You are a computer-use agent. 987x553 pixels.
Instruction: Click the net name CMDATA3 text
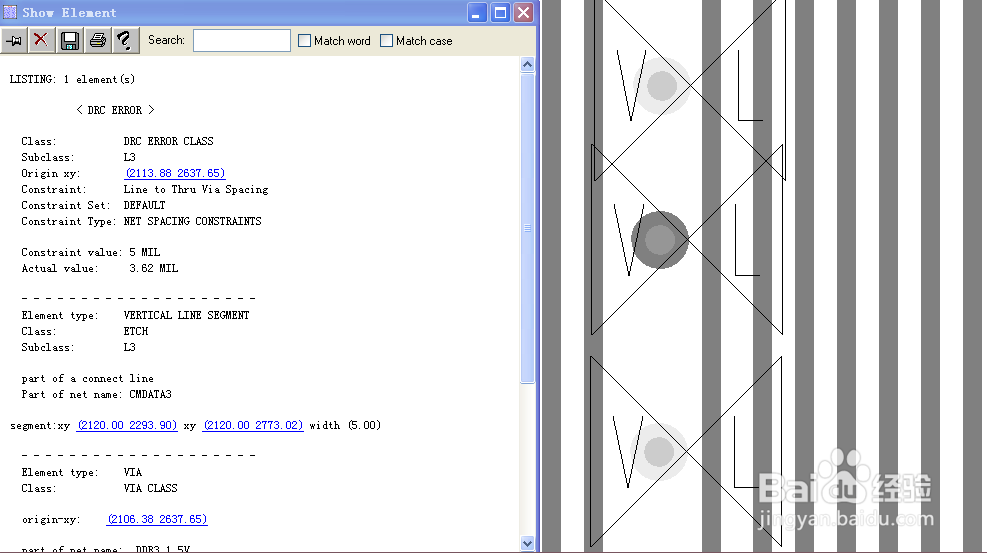coord(150,394)
